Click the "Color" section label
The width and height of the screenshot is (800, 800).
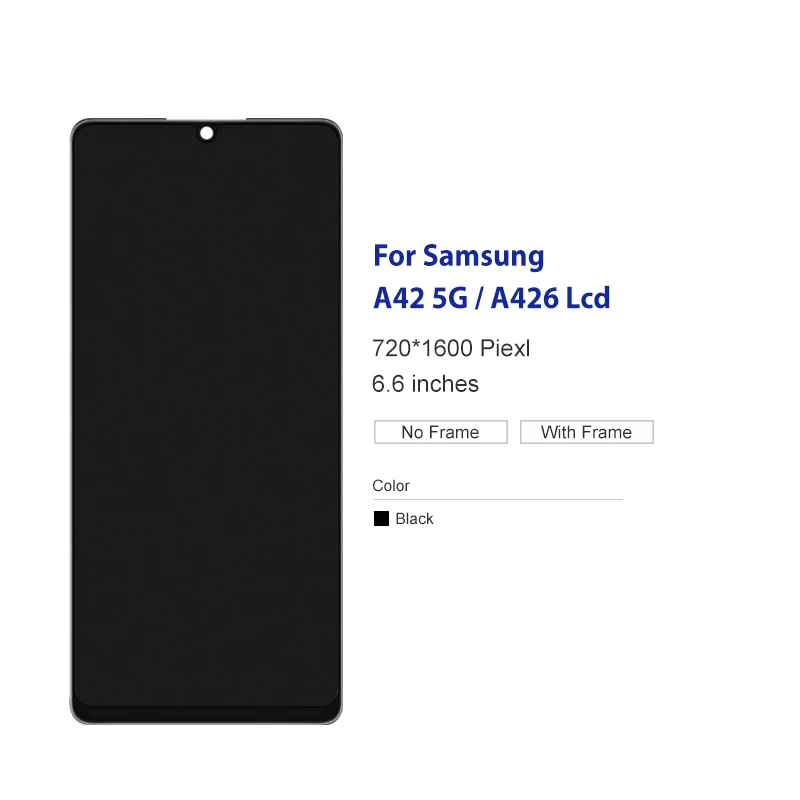pyautogui.click(x=391, y=486)
